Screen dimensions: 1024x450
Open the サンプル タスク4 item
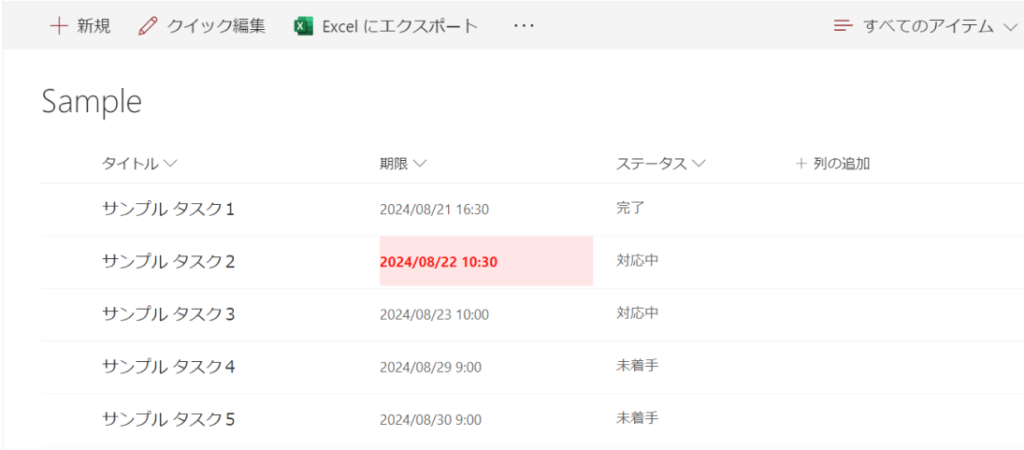168,366
